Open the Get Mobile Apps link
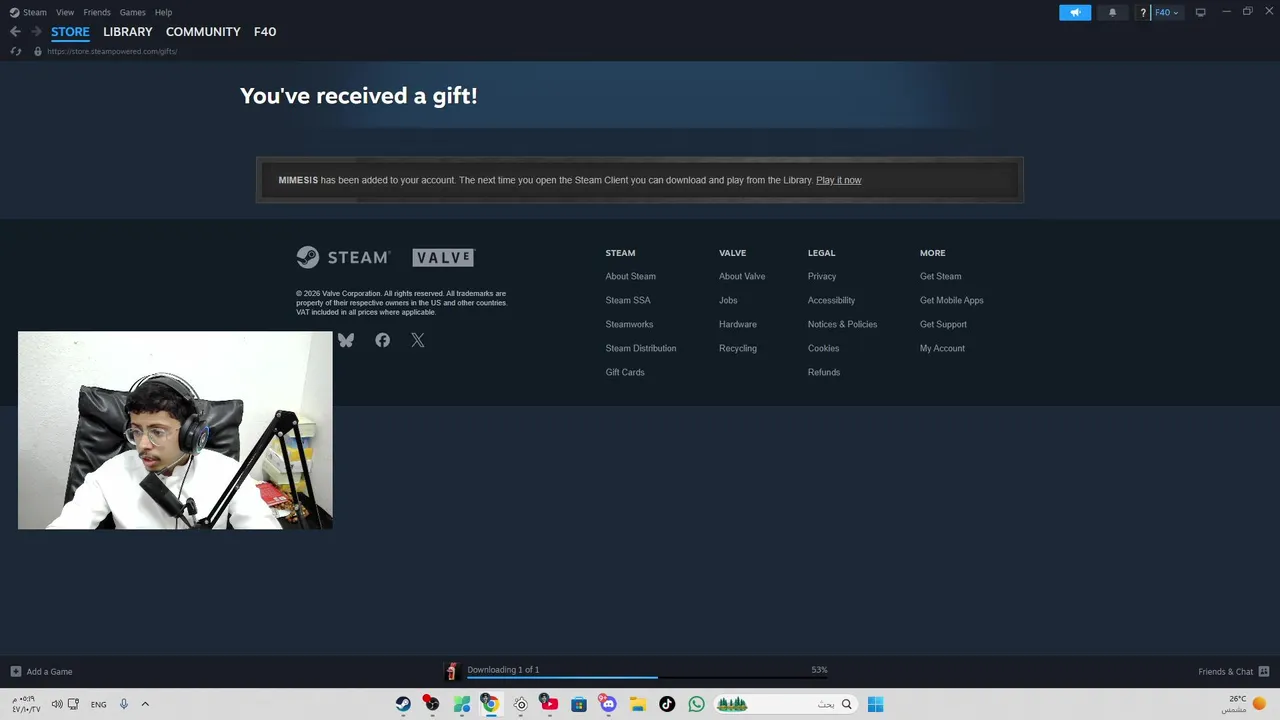 952,300
